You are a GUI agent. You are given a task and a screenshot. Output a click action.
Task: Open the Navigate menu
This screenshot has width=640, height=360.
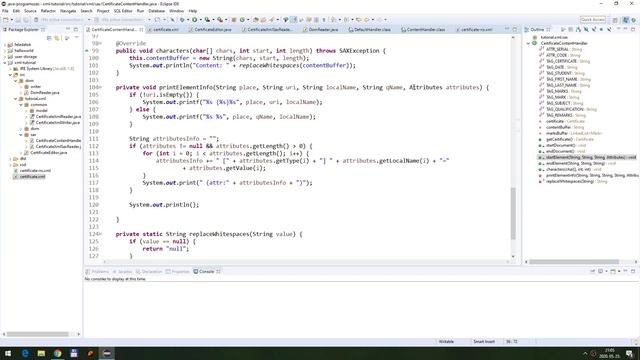(68, 11)
